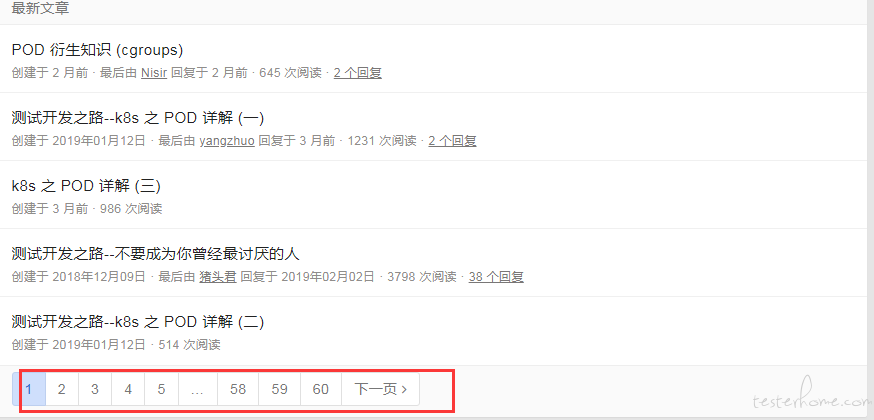Go to page 5
Viewport: 874px width, 420px height.
(x=162, y=389)
